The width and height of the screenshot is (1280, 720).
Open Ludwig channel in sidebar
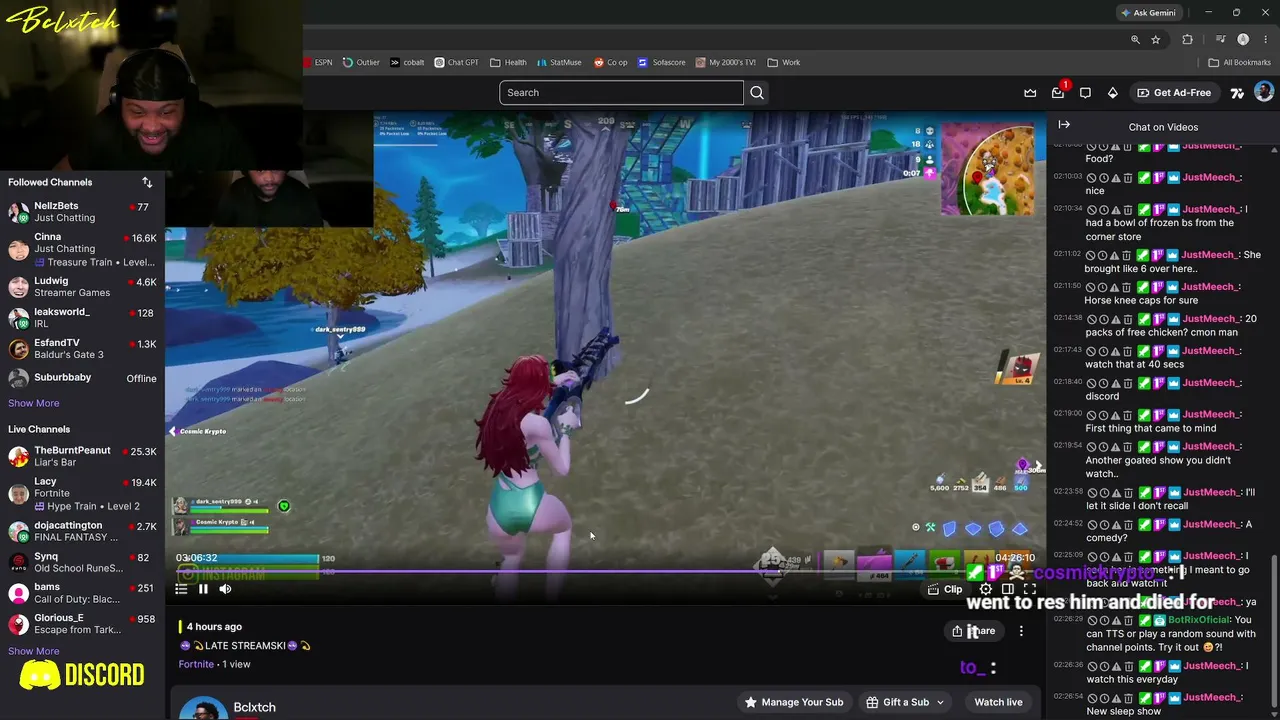tap(82, 287)
